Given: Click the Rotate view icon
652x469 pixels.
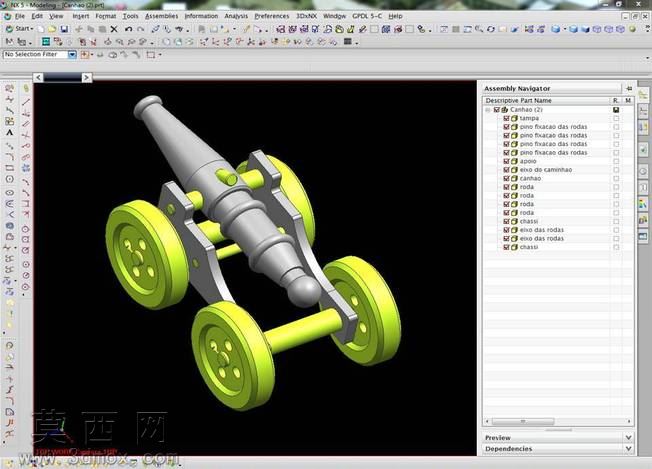Looking at the screenshot, I should 491,29.
